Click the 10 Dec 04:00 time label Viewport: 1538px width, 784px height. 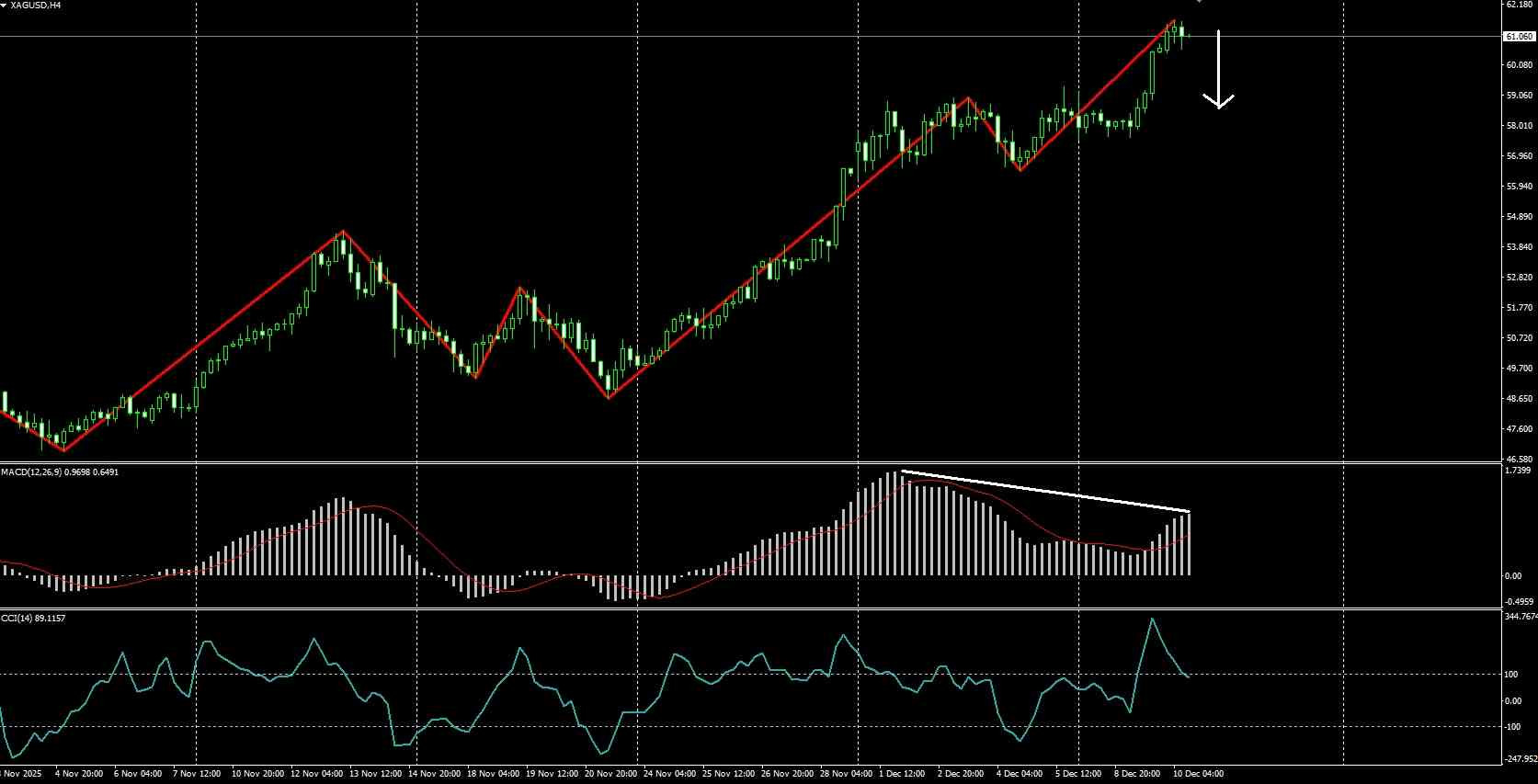[1198, 774]
